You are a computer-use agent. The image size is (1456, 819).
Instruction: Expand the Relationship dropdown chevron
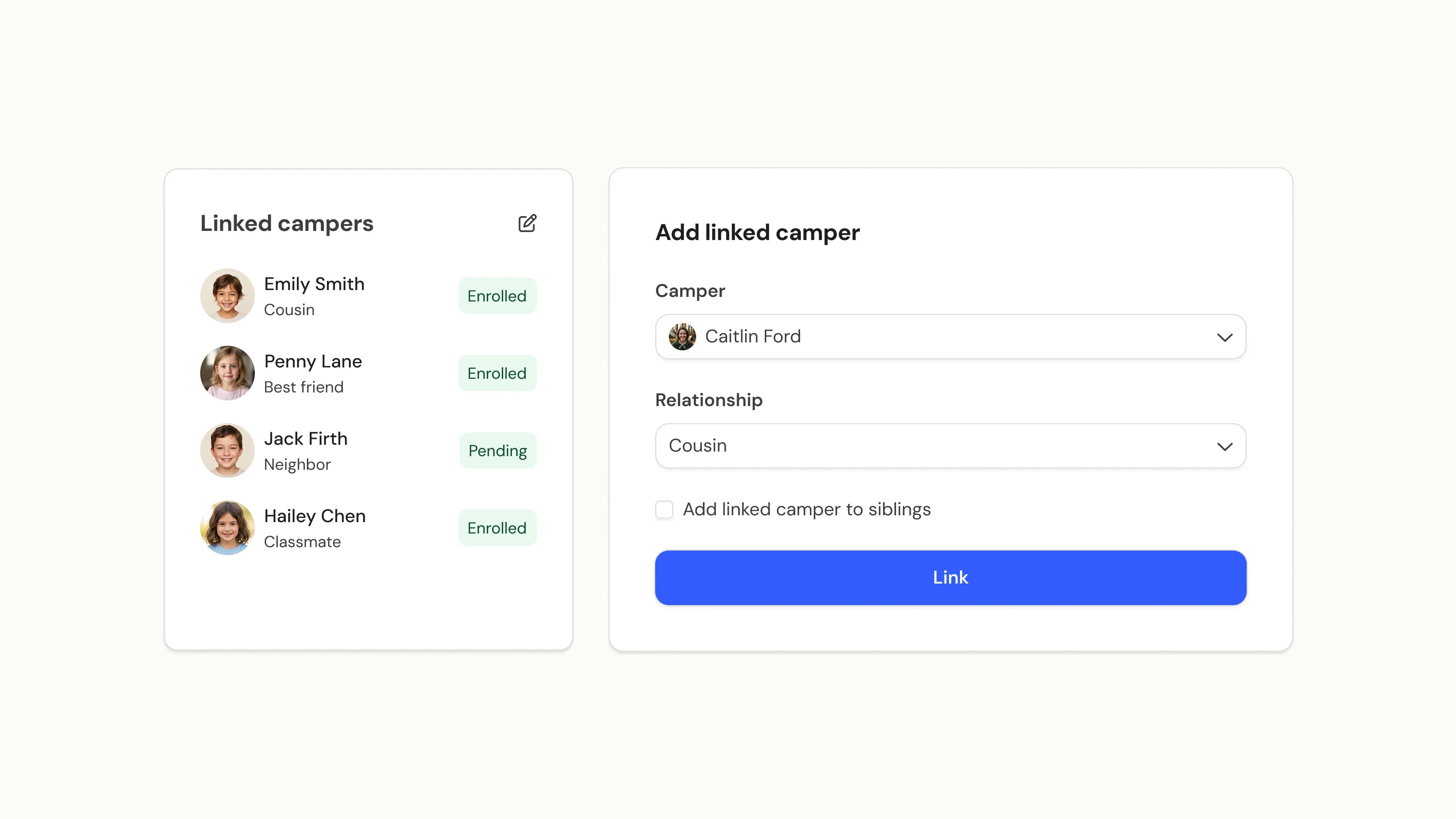[1224, 447]
